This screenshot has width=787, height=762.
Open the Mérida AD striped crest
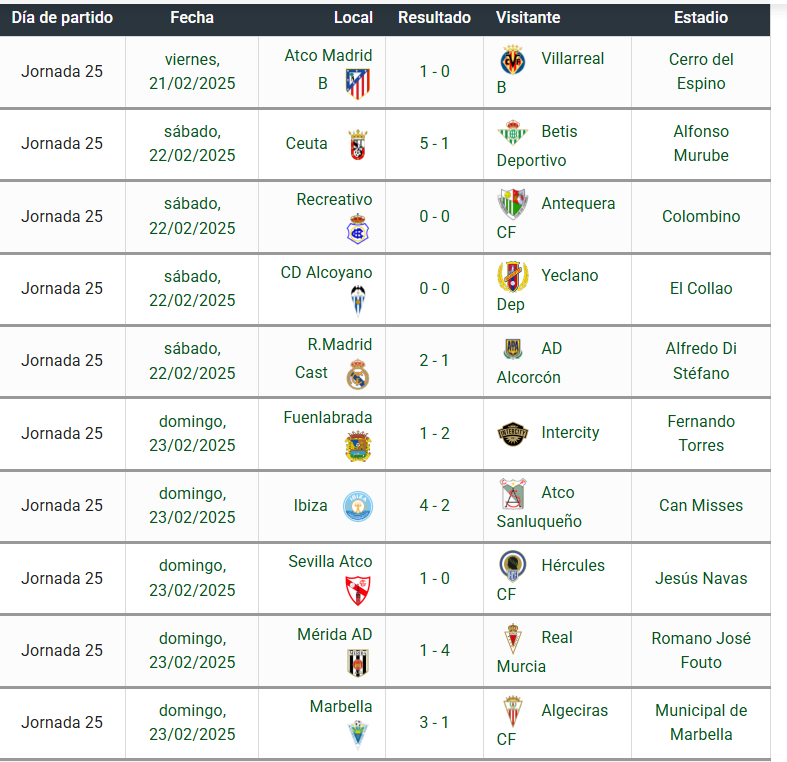[x=358, y=663]
